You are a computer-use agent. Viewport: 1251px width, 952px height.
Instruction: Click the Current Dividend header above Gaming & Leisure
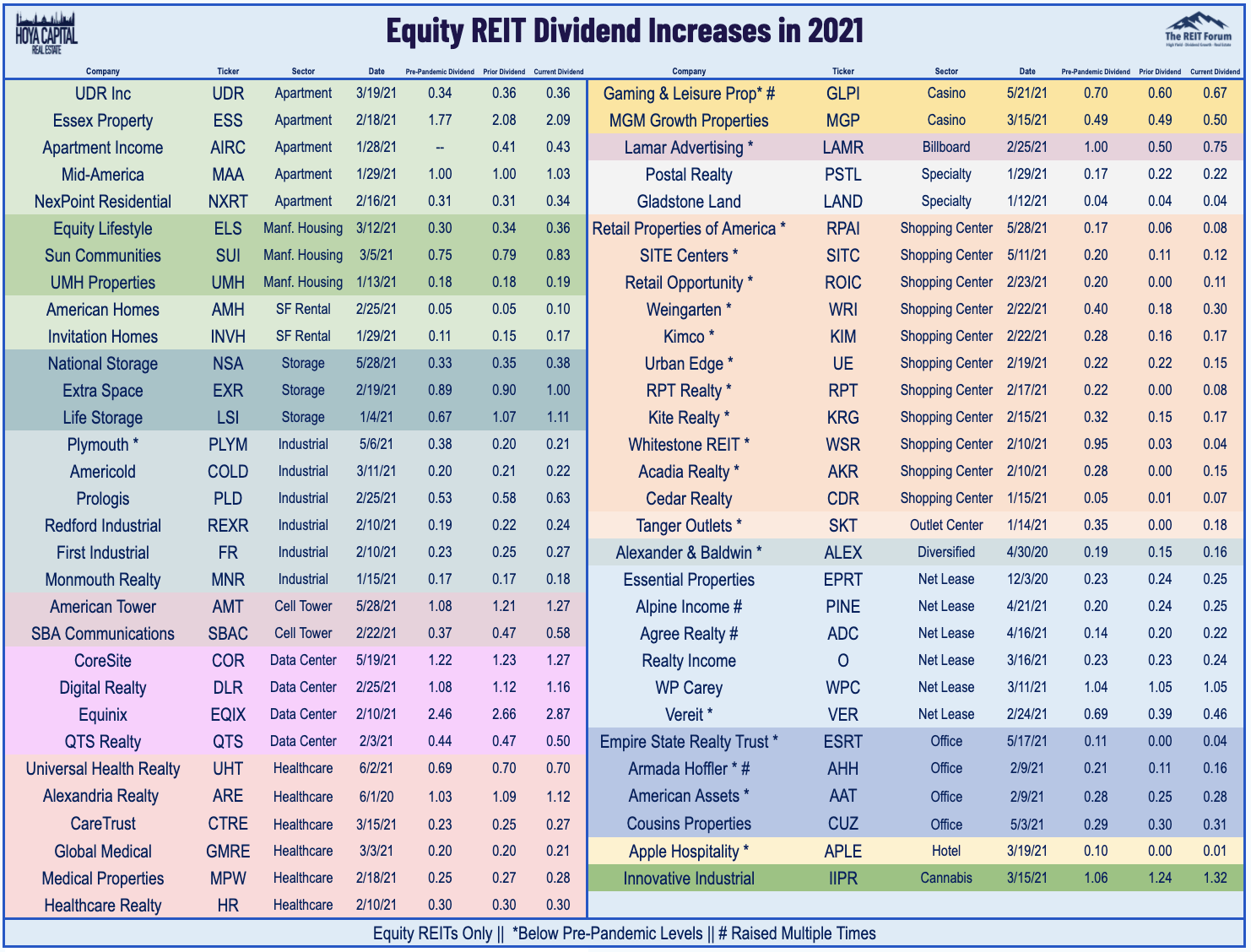coord(1216,72)
